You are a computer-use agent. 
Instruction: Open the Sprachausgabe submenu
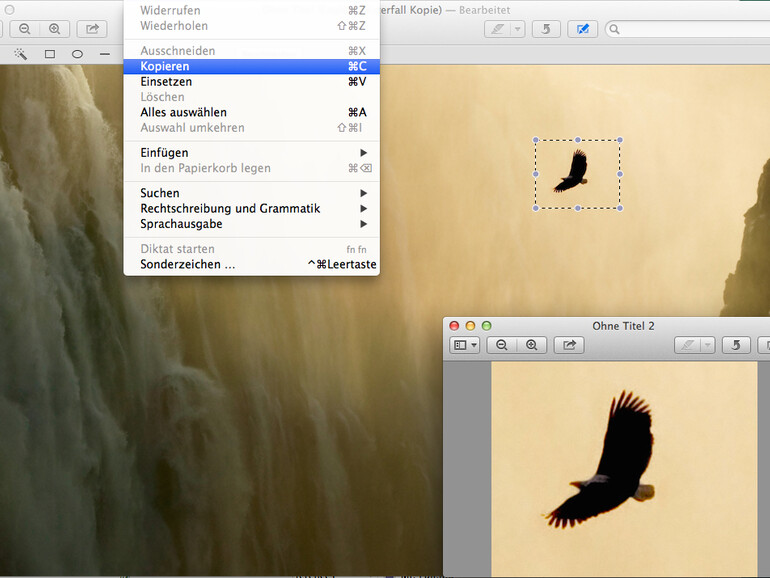pos(250,224)
